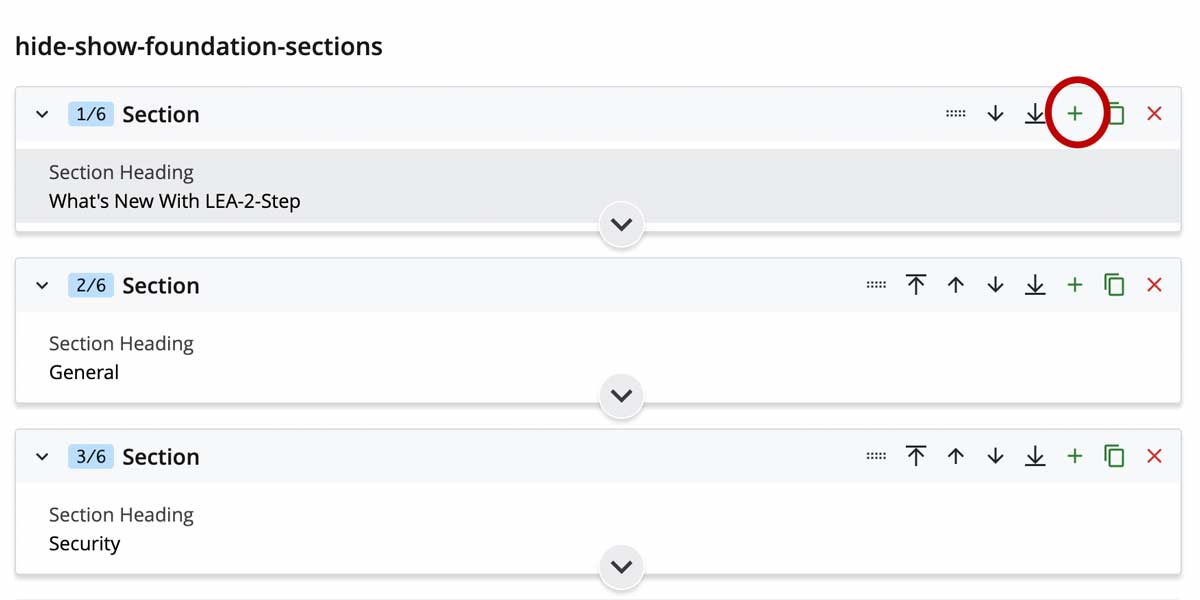Duplicate the first section
Image resolution: width=1200 pixels, height=600 pixels.
tap(1114, 113)
